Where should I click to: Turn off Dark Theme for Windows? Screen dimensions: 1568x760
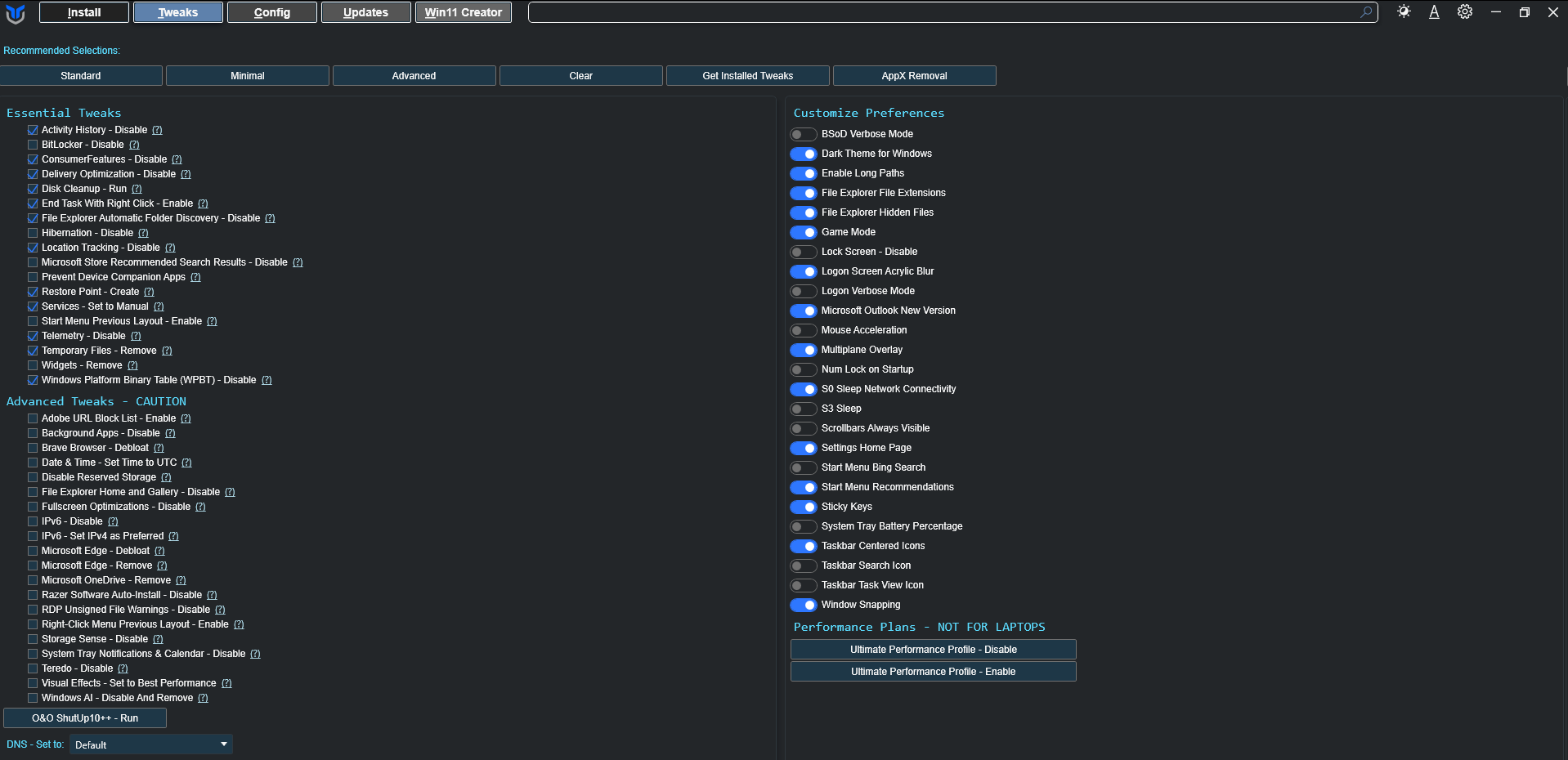(x=804, y=154)
